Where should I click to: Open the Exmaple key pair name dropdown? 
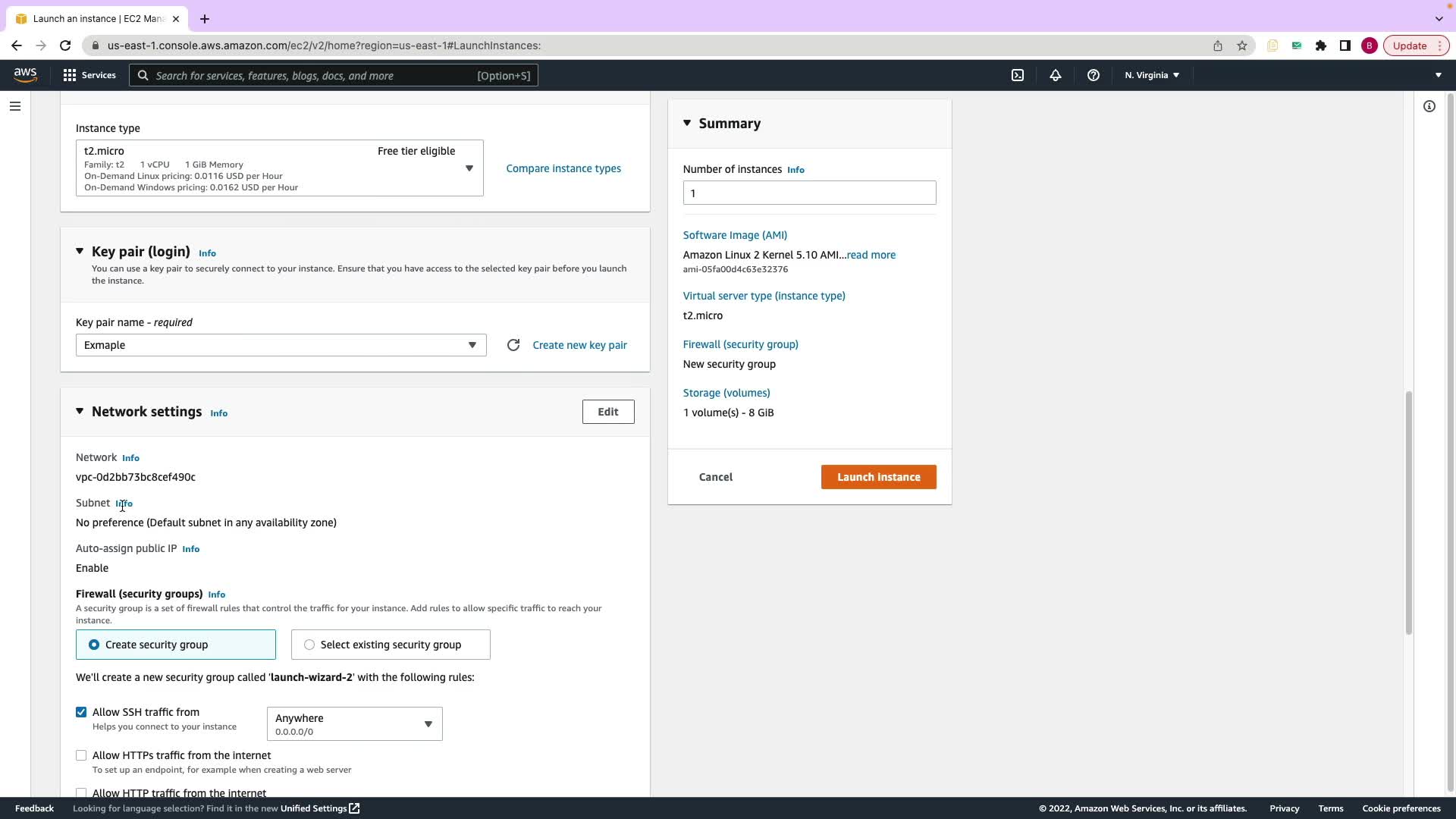pos(281,345)
